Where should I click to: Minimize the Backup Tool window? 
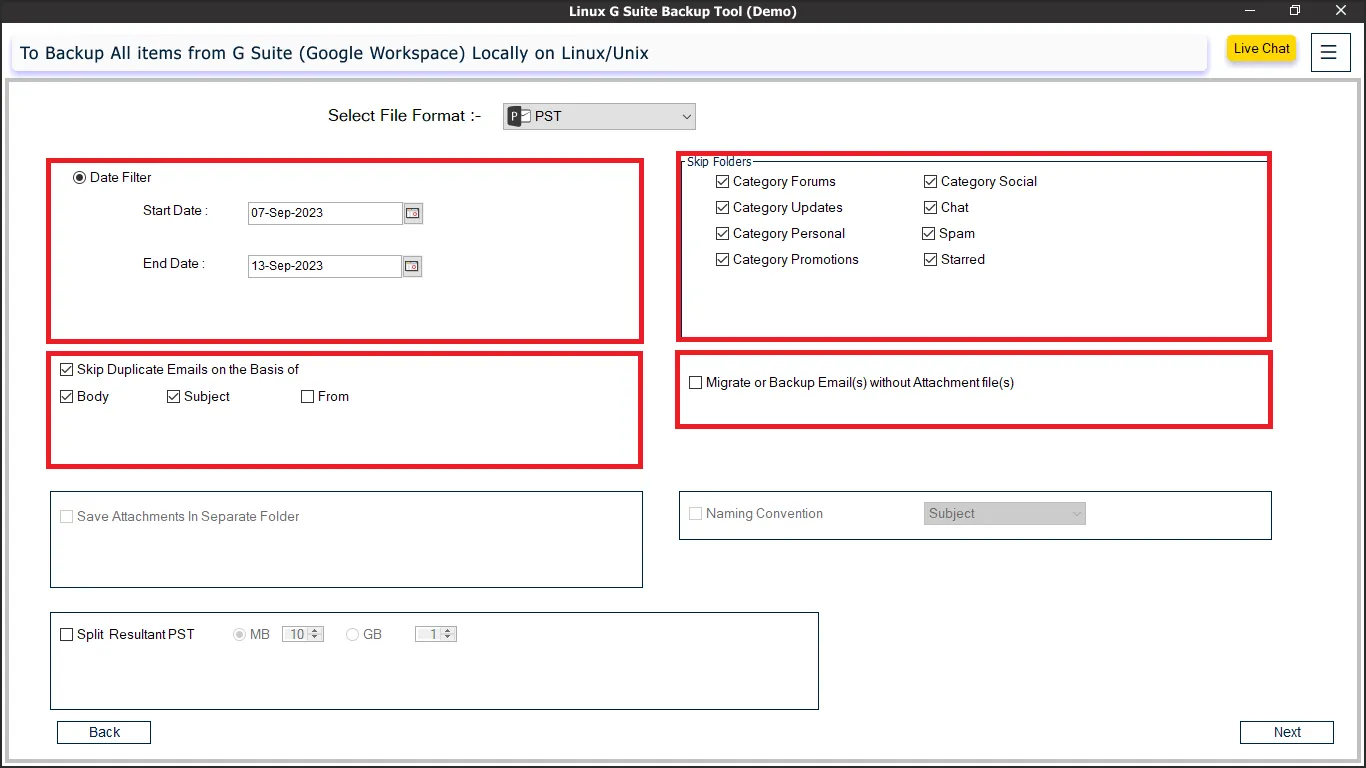point(1250,11)
